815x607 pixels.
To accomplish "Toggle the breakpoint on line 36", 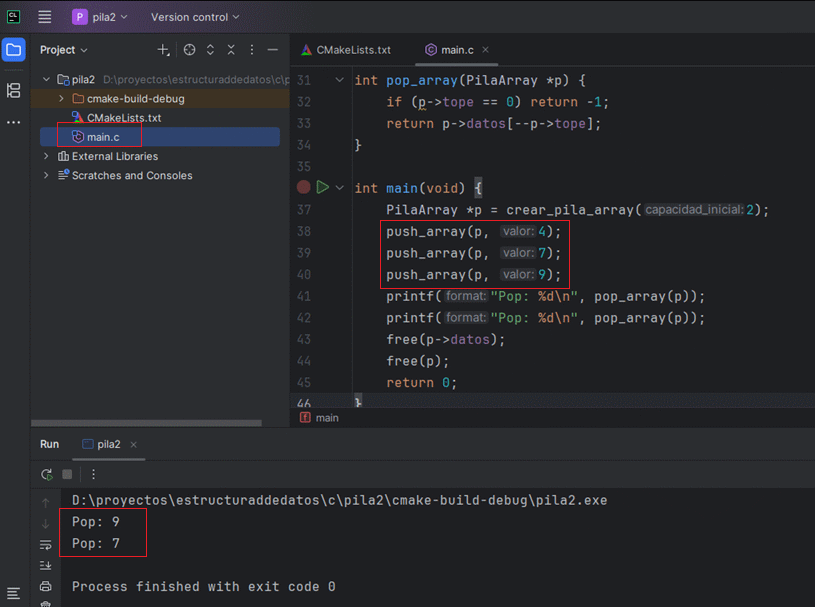I will coord(303,187).
